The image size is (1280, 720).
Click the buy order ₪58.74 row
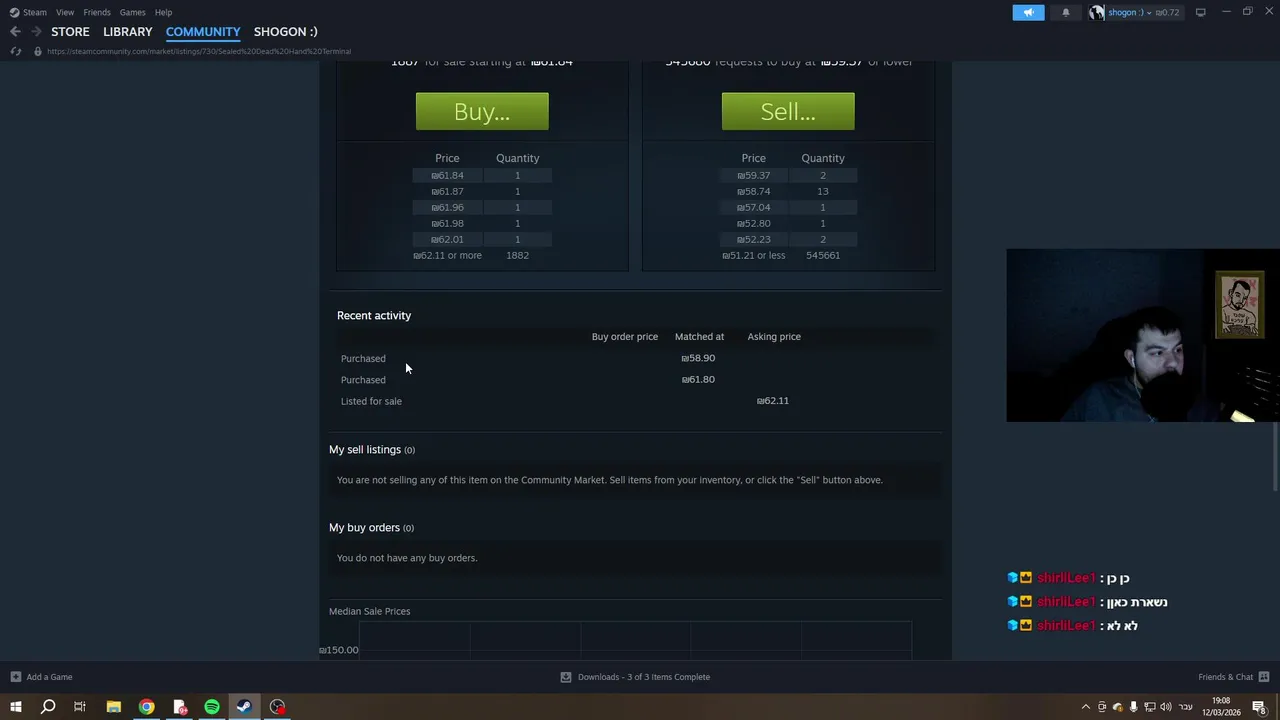pos(788,191)
